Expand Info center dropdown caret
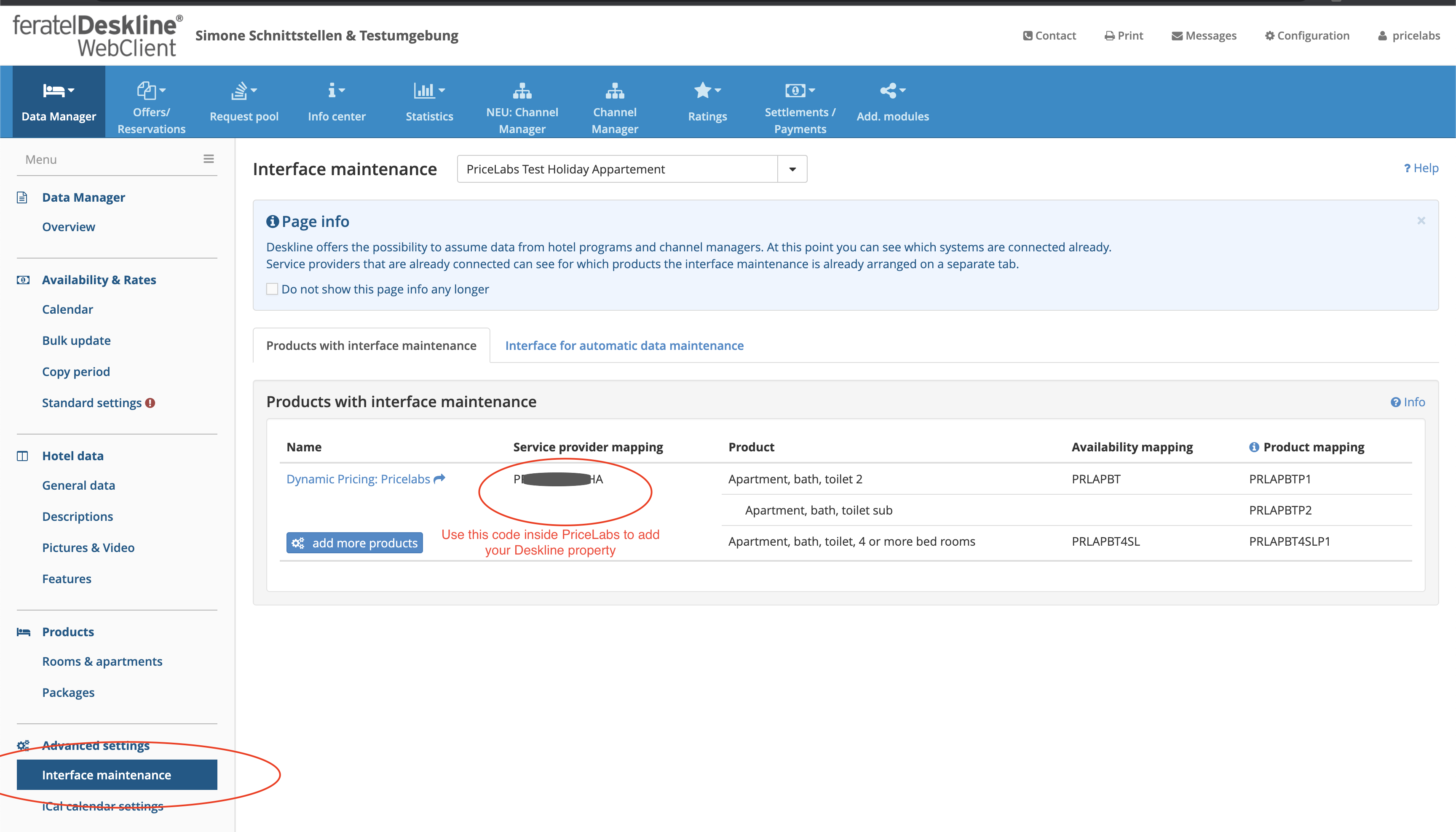 [x=342, y=90]
